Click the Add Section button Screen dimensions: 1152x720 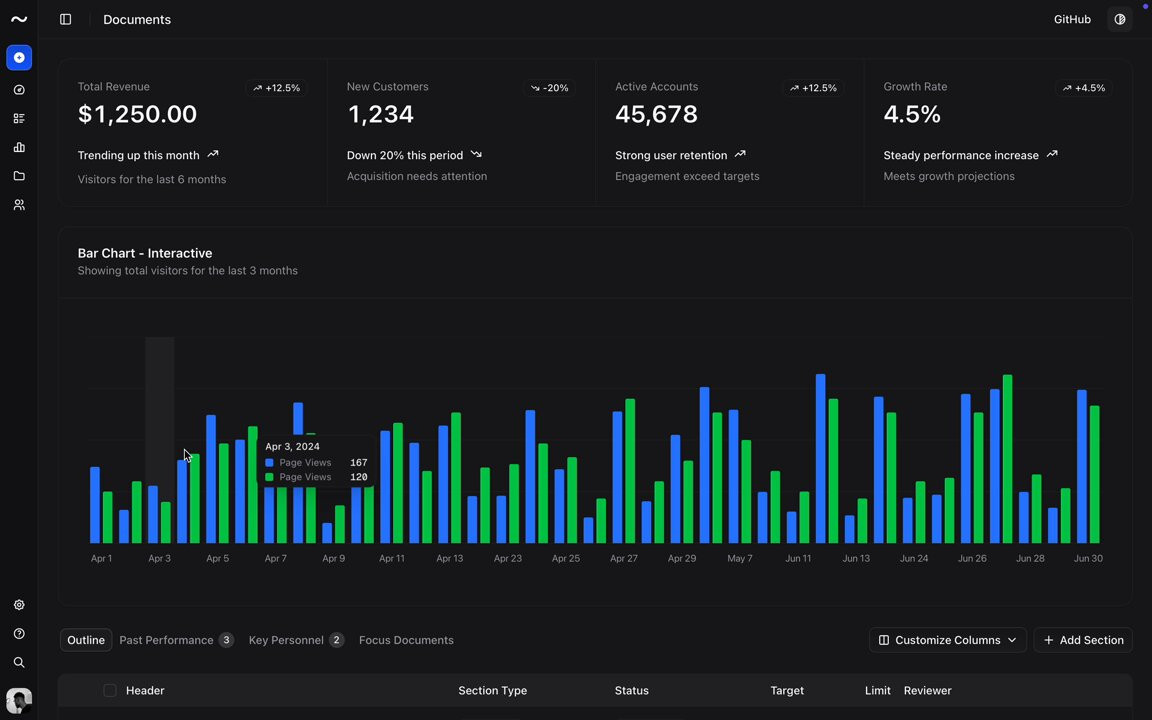click(1083, 640)
